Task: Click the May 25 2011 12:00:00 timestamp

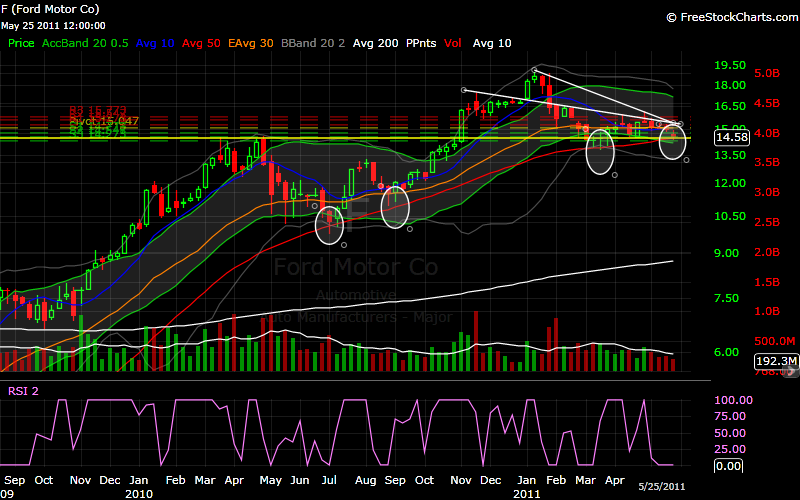Action: 53,26
